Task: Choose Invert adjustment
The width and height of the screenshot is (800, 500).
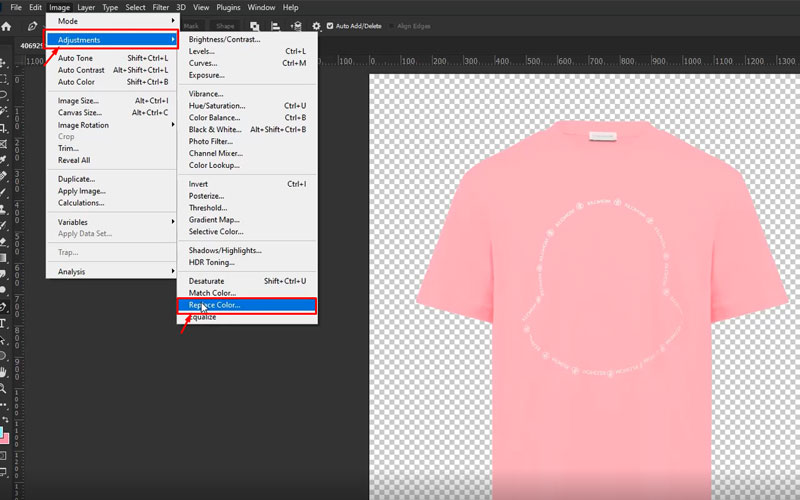Action: [247, 184]
